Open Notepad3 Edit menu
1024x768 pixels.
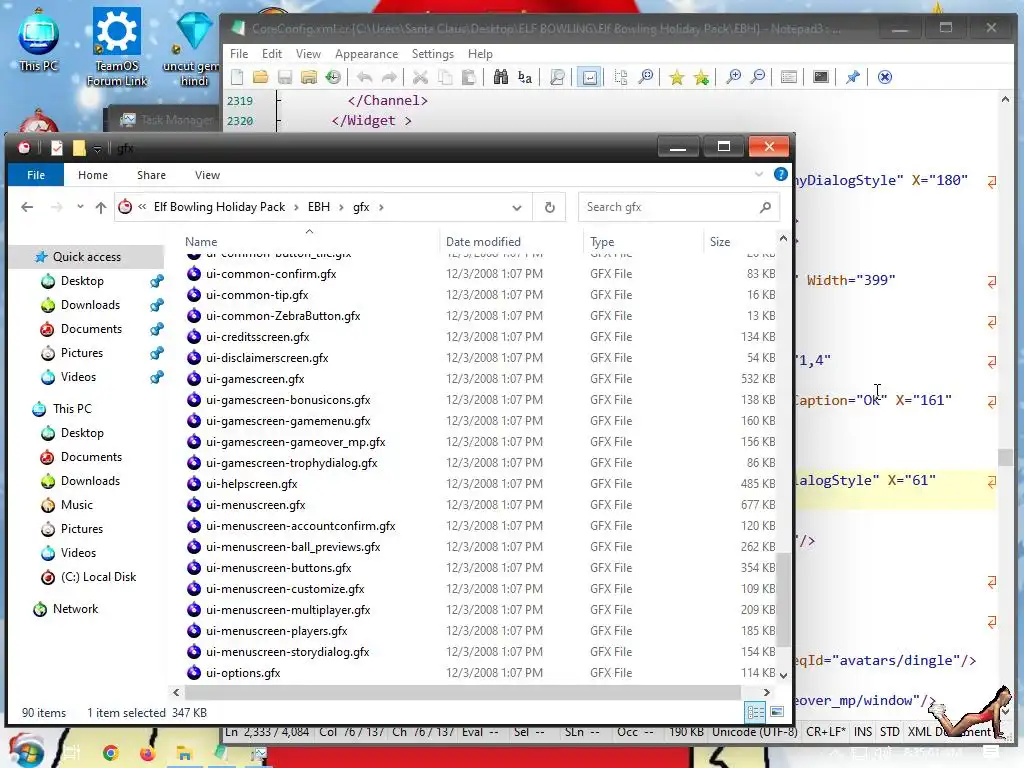(272, 54)
